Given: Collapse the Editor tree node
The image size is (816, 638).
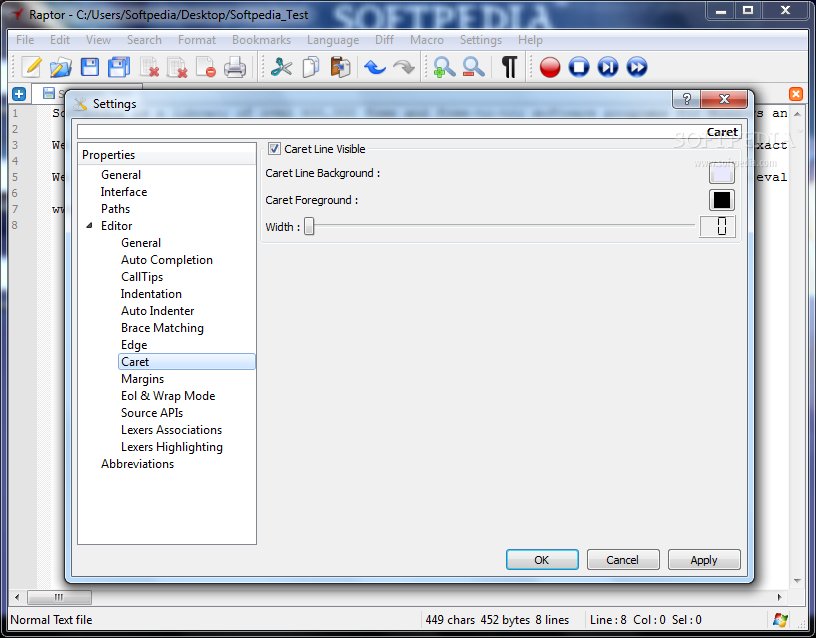Looking at the screenshot, I should [x=90, y=225].
